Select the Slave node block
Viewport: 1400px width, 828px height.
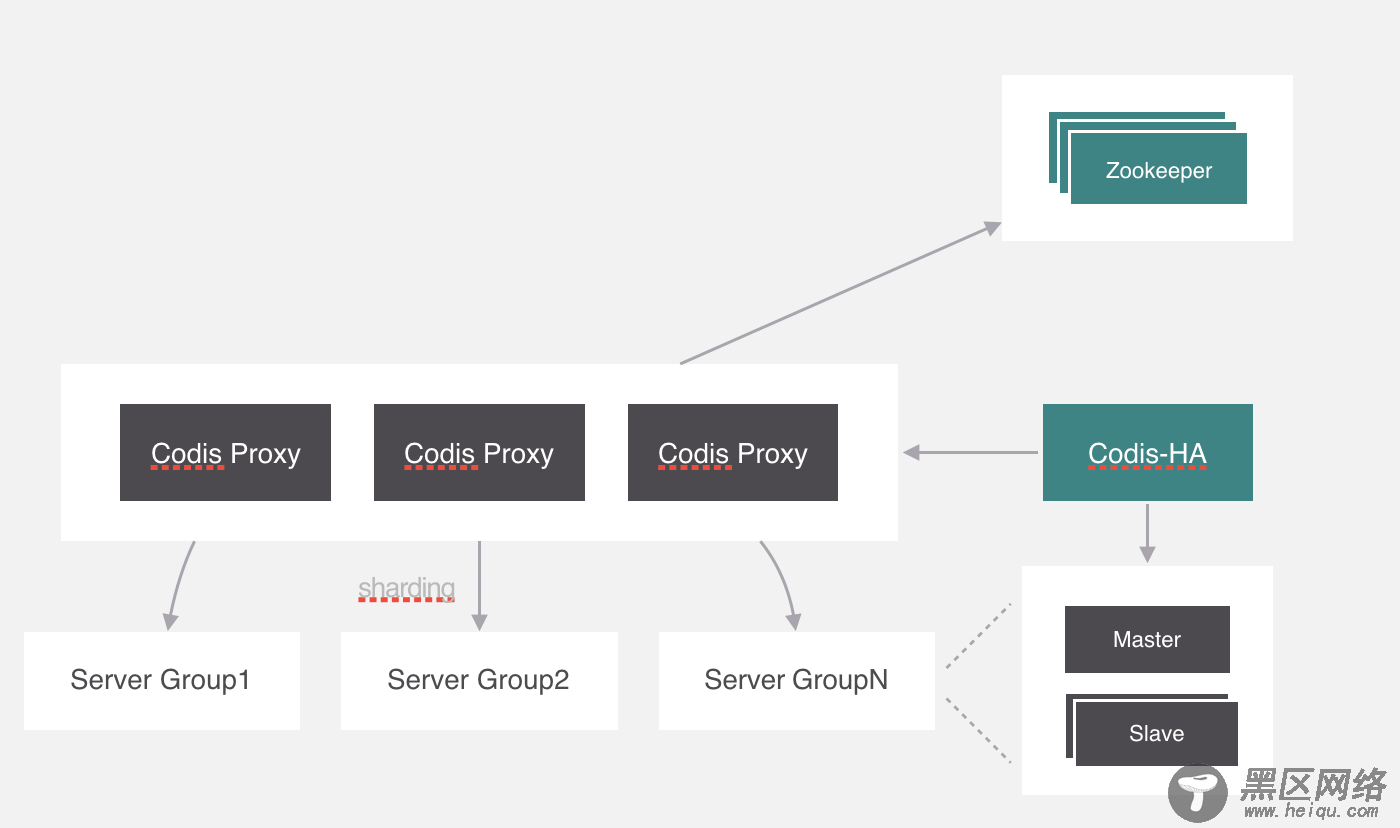[1156, 733]
